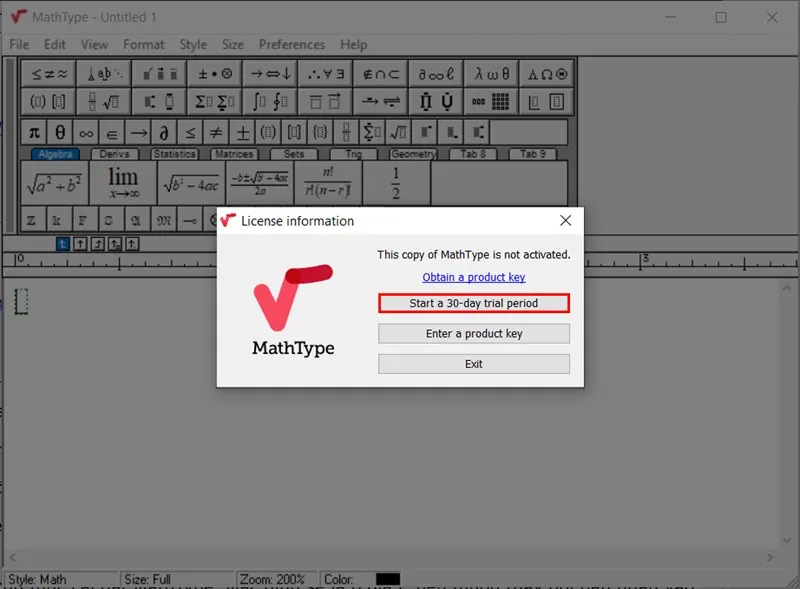Open the matrix templates palette

pos(492,102)
